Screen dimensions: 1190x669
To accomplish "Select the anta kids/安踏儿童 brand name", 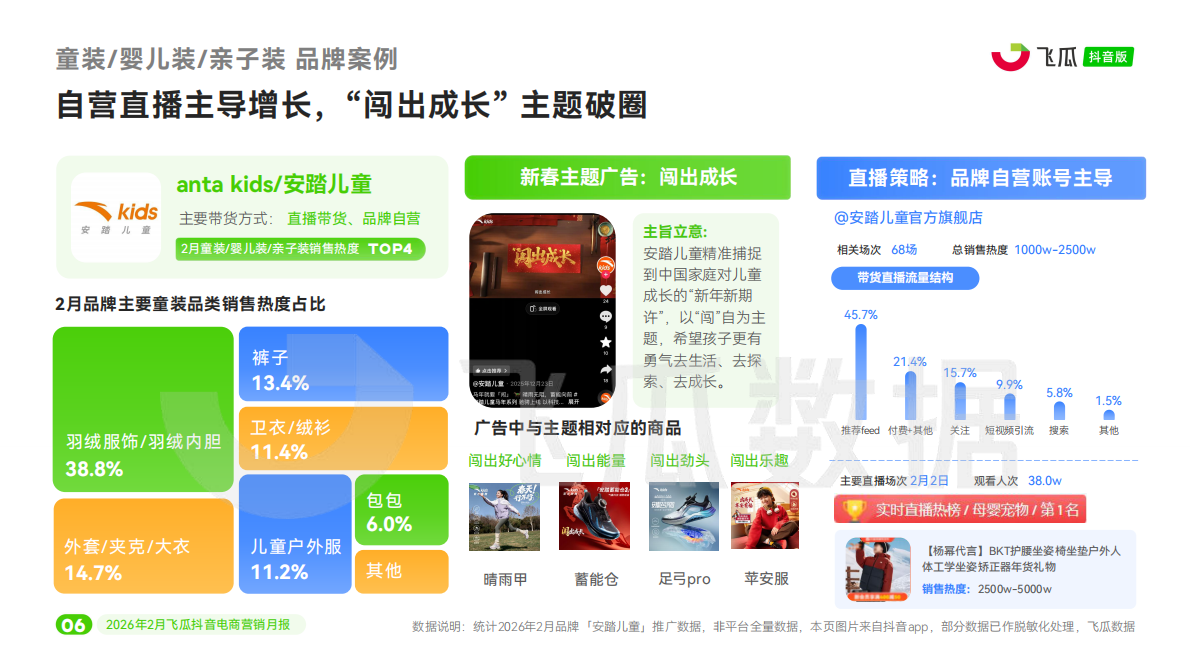I will (x=274, y=184).
